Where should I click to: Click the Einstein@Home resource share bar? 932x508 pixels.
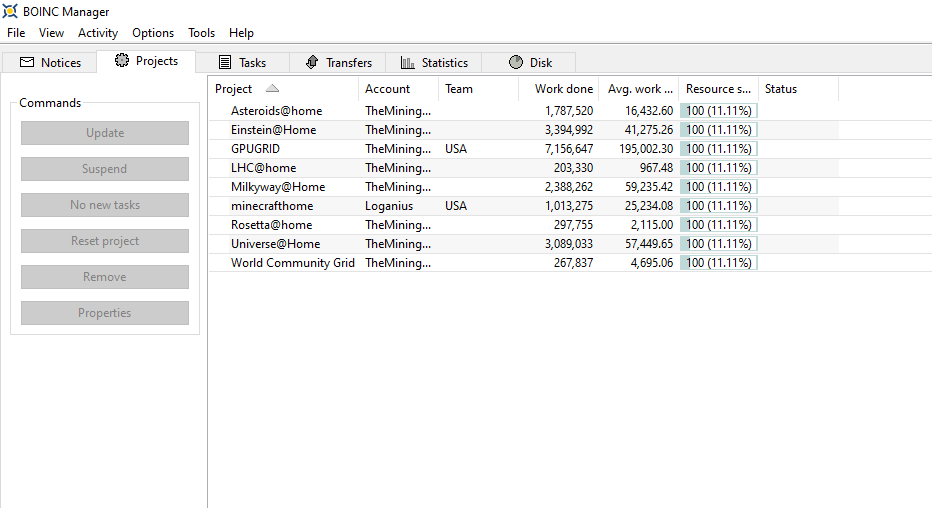[719, 130]
